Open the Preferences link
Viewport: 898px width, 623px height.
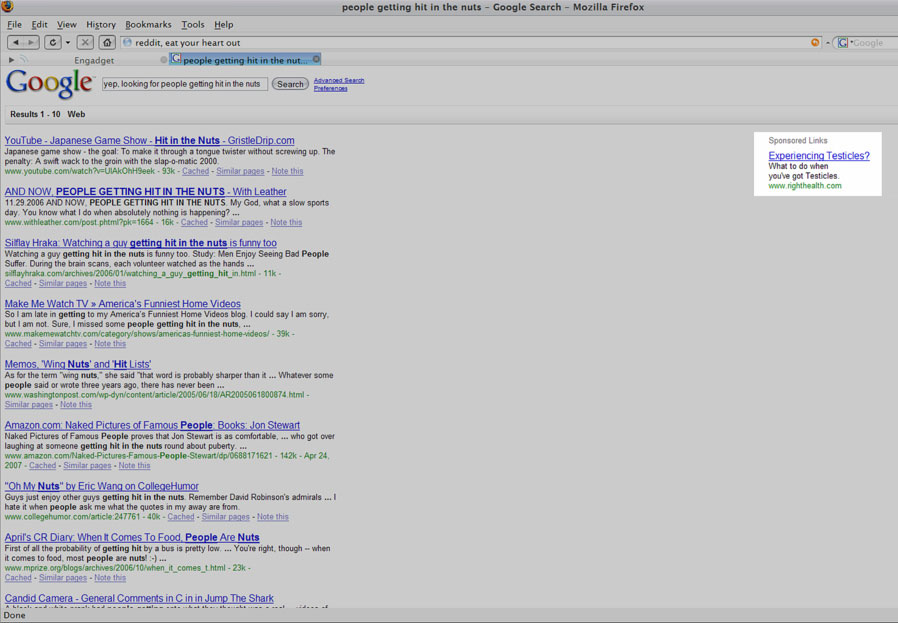click(x=330, y=89)
